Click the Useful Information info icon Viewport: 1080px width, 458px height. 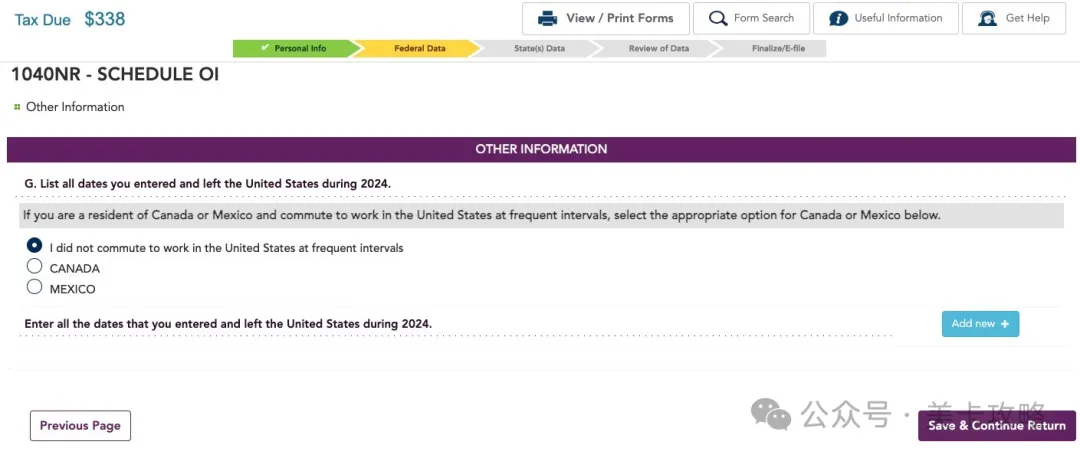coord(838,18)
